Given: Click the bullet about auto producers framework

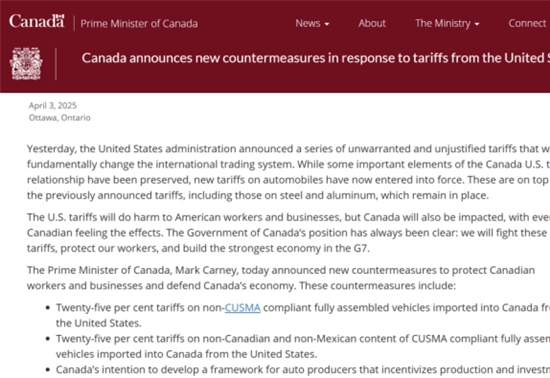Looking at the screenshot, I should (303, 370).
